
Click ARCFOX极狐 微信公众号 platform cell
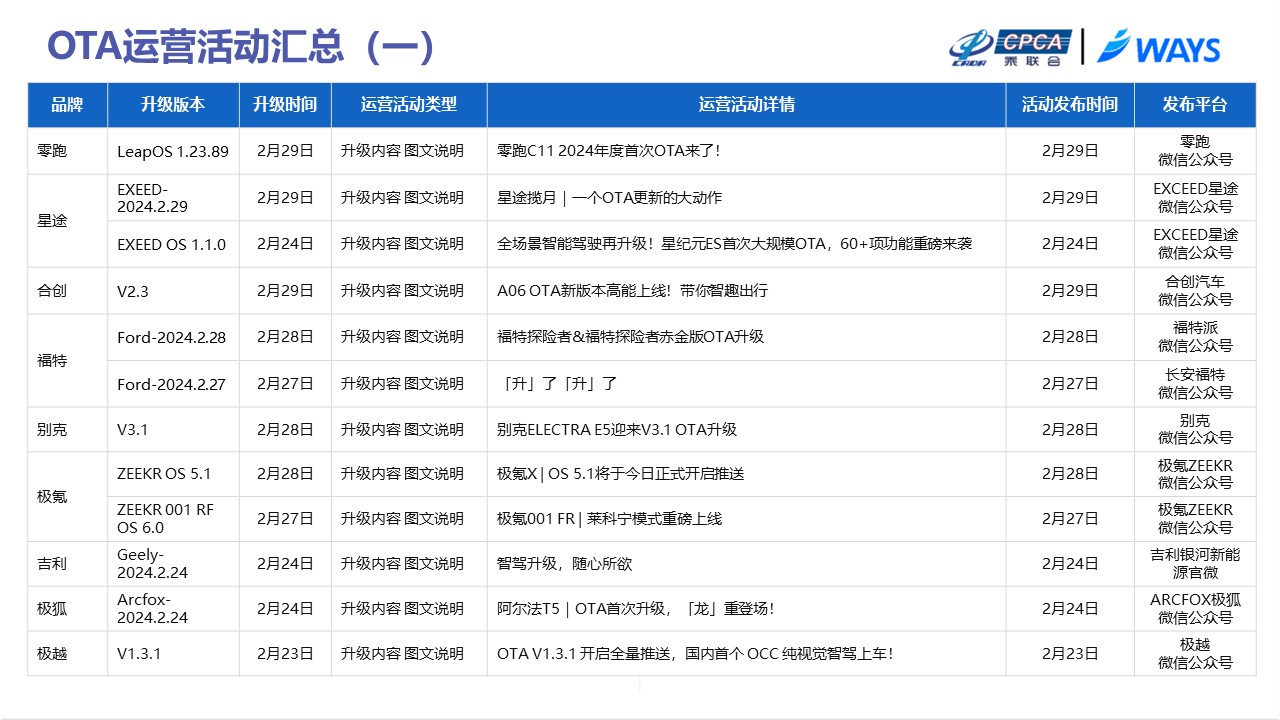tap(1195, 608)
